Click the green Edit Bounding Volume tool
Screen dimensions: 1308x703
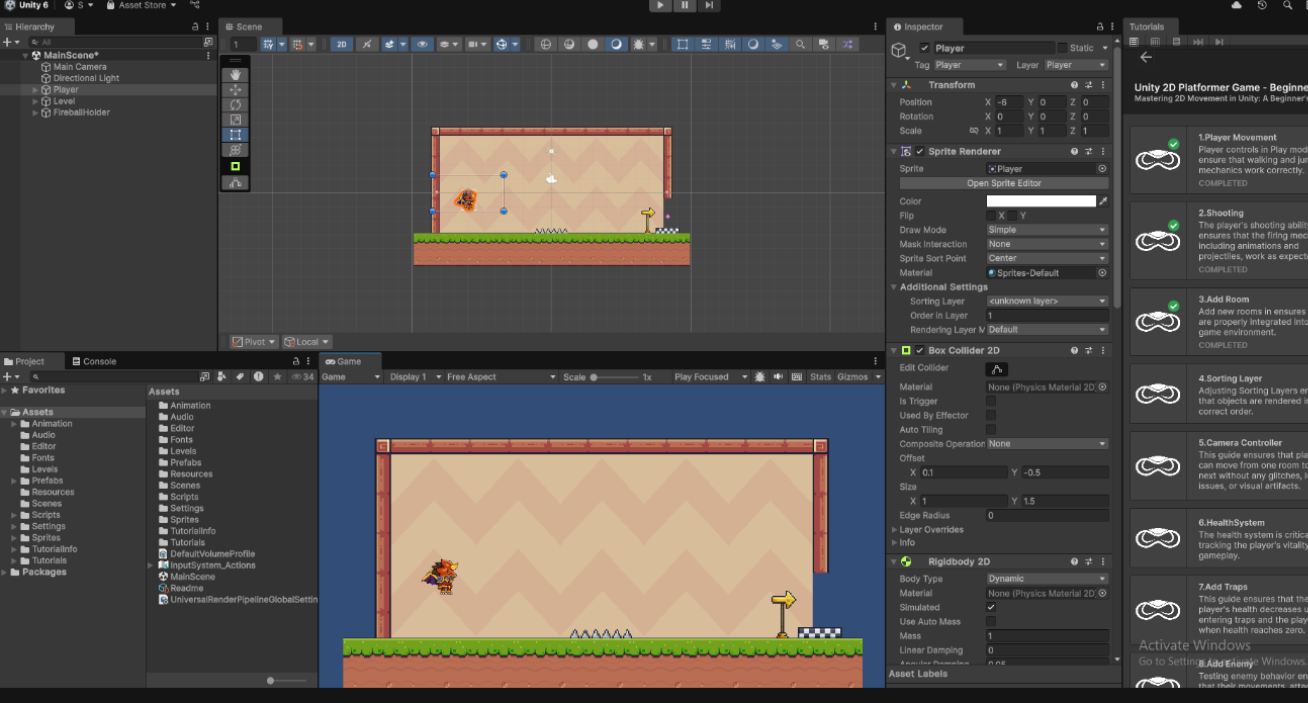(x=236, y=166)
